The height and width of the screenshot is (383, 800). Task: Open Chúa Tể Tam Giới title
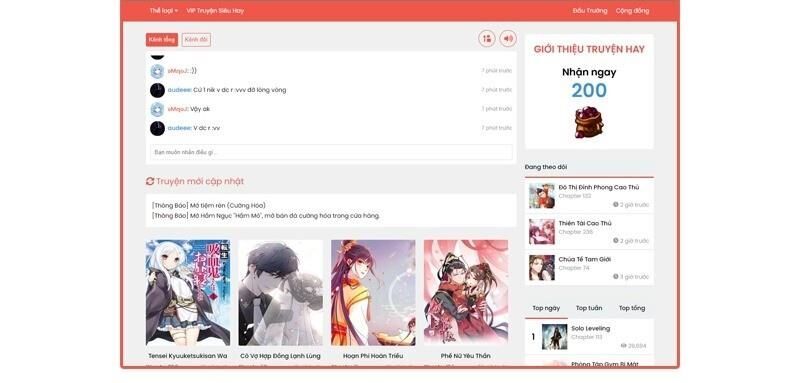(585, 259)
